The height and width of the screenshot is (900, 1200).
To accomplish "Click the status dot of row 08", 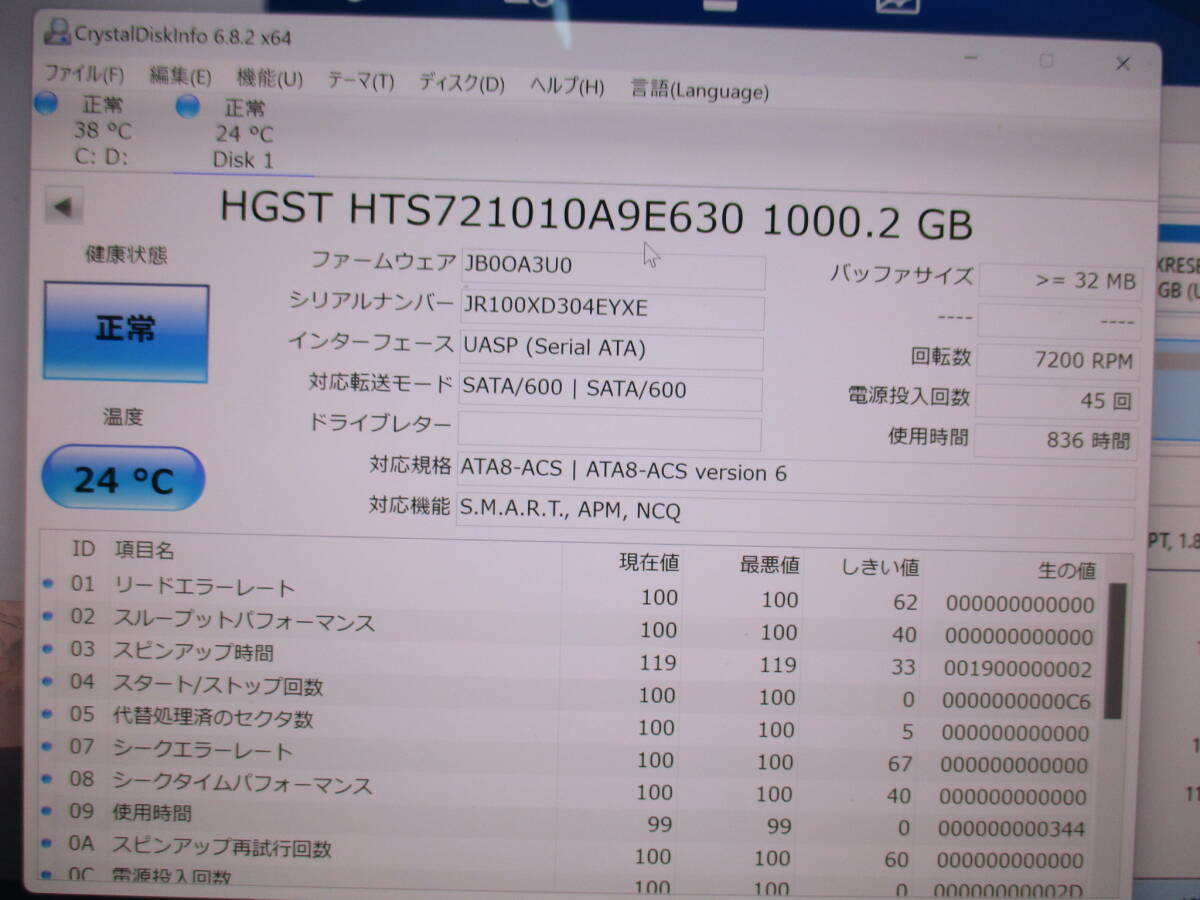I will tap(48, 778).
